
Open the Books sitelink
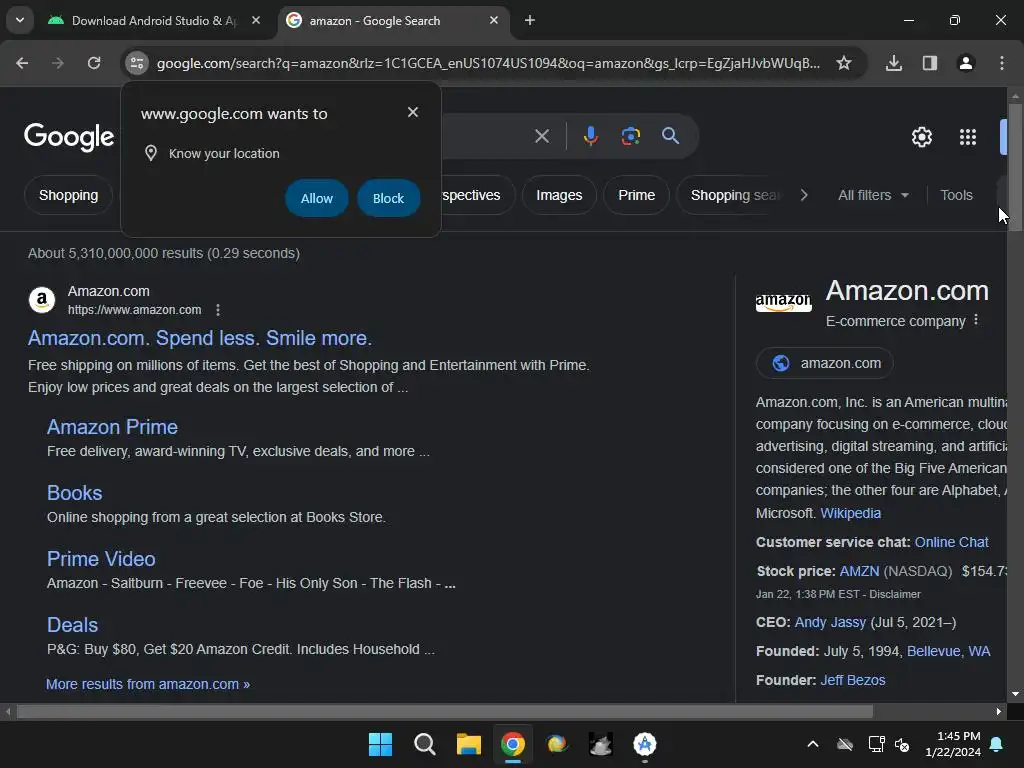click(74, 493)
